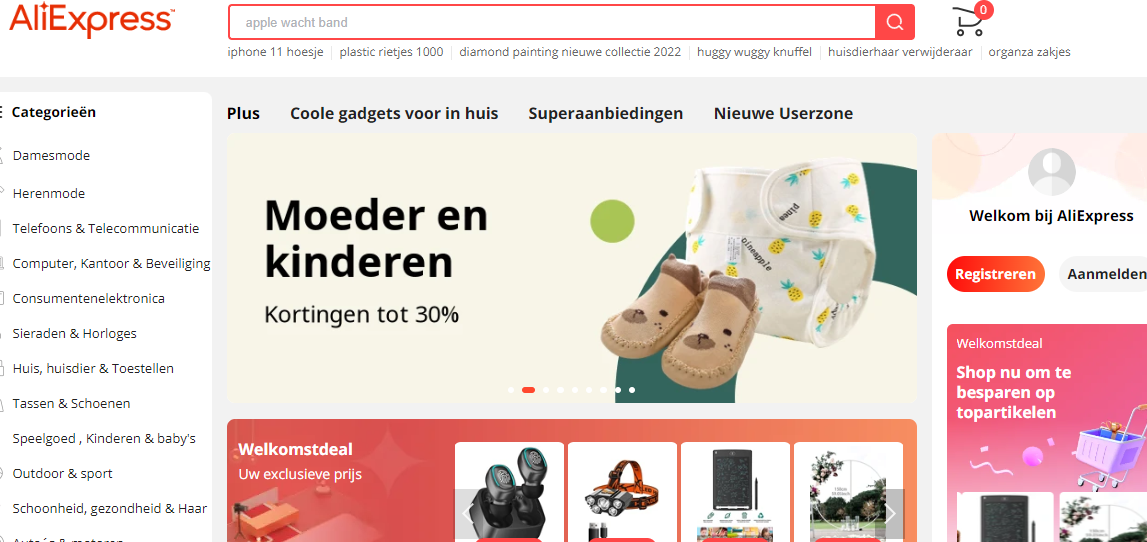This screenshot has height=542, width=1147.
Task: Click the Registreren button
Action: (996, 274)
